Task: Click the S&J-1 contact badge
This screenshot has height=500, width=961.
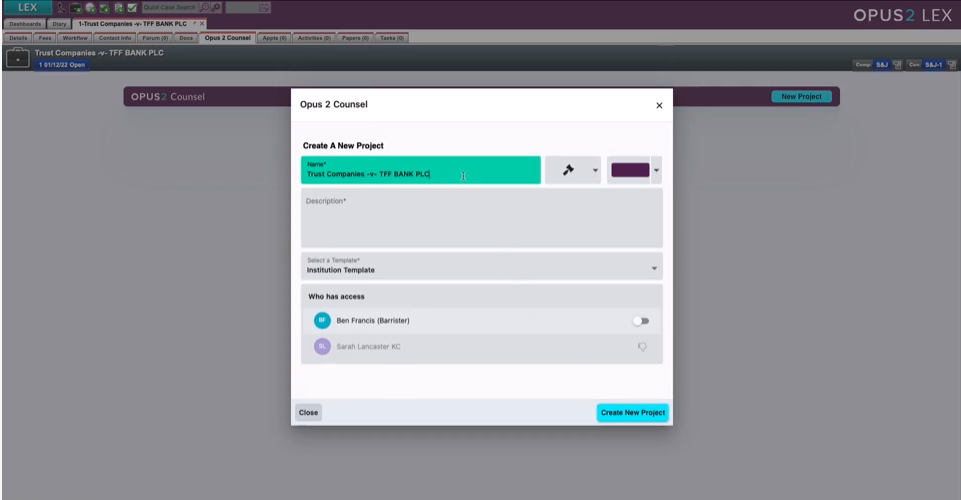Action: point(933,64)
